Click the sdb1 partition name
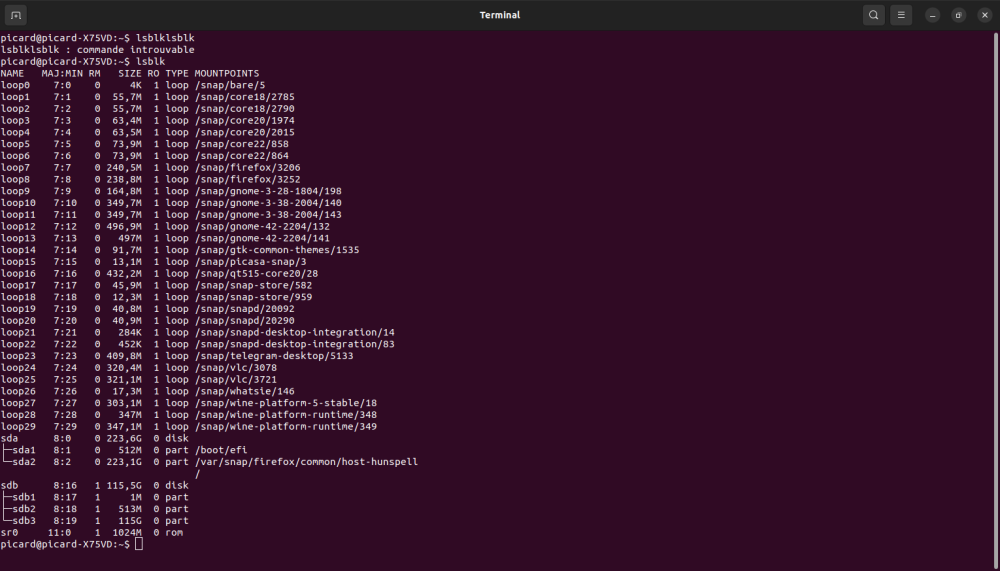Image resolution: width=1000 pixels, height=571 pixels. coord(24,498)
